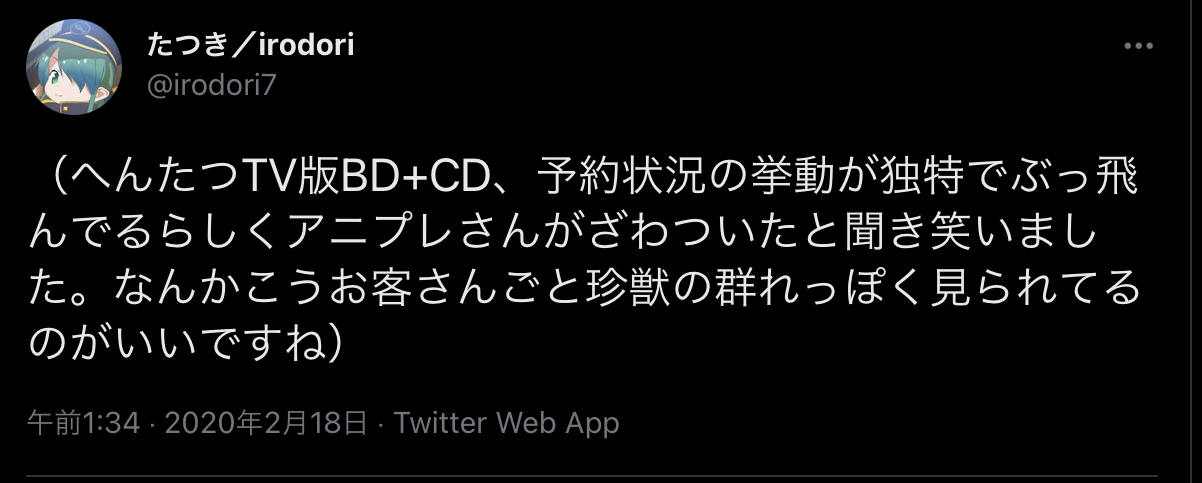Open the 午前1:34 timestamp permalink
The width and height of the screenshot is (1202, 483).
[82, 423]
